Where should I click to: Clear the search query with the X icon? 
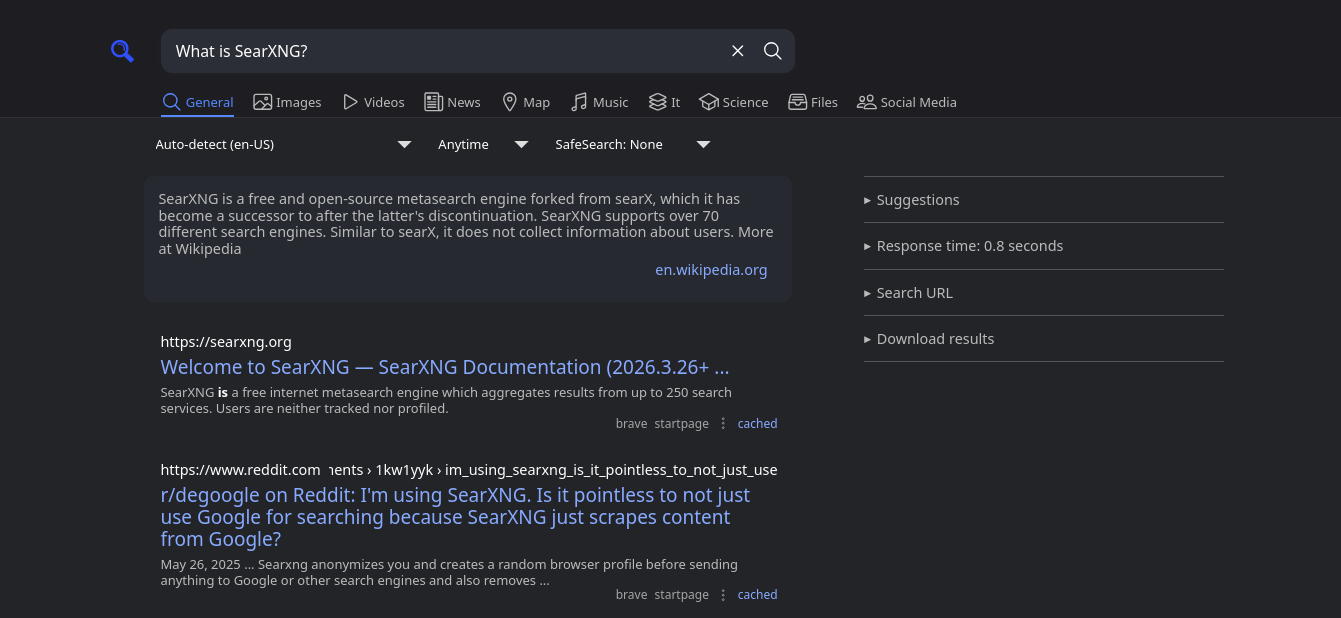point(738,51)
